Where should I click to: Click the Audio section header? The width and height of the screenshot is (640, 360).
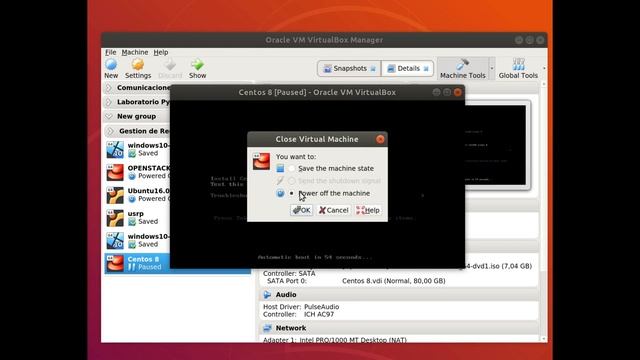(398, 295)
